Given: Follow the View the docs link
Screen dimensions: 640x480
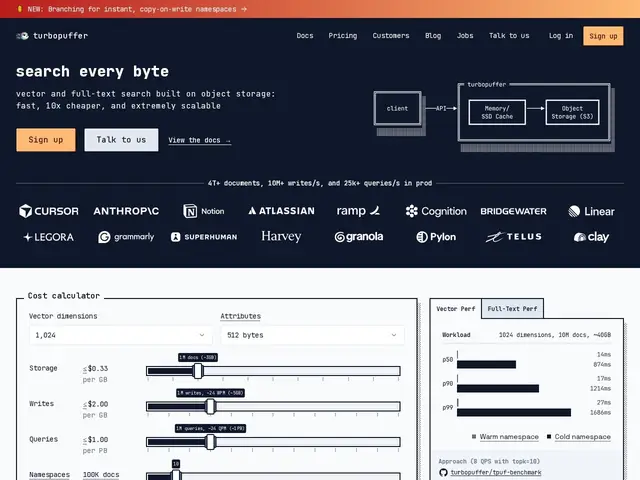Looking at the screenshot, I should click(200, 140).
